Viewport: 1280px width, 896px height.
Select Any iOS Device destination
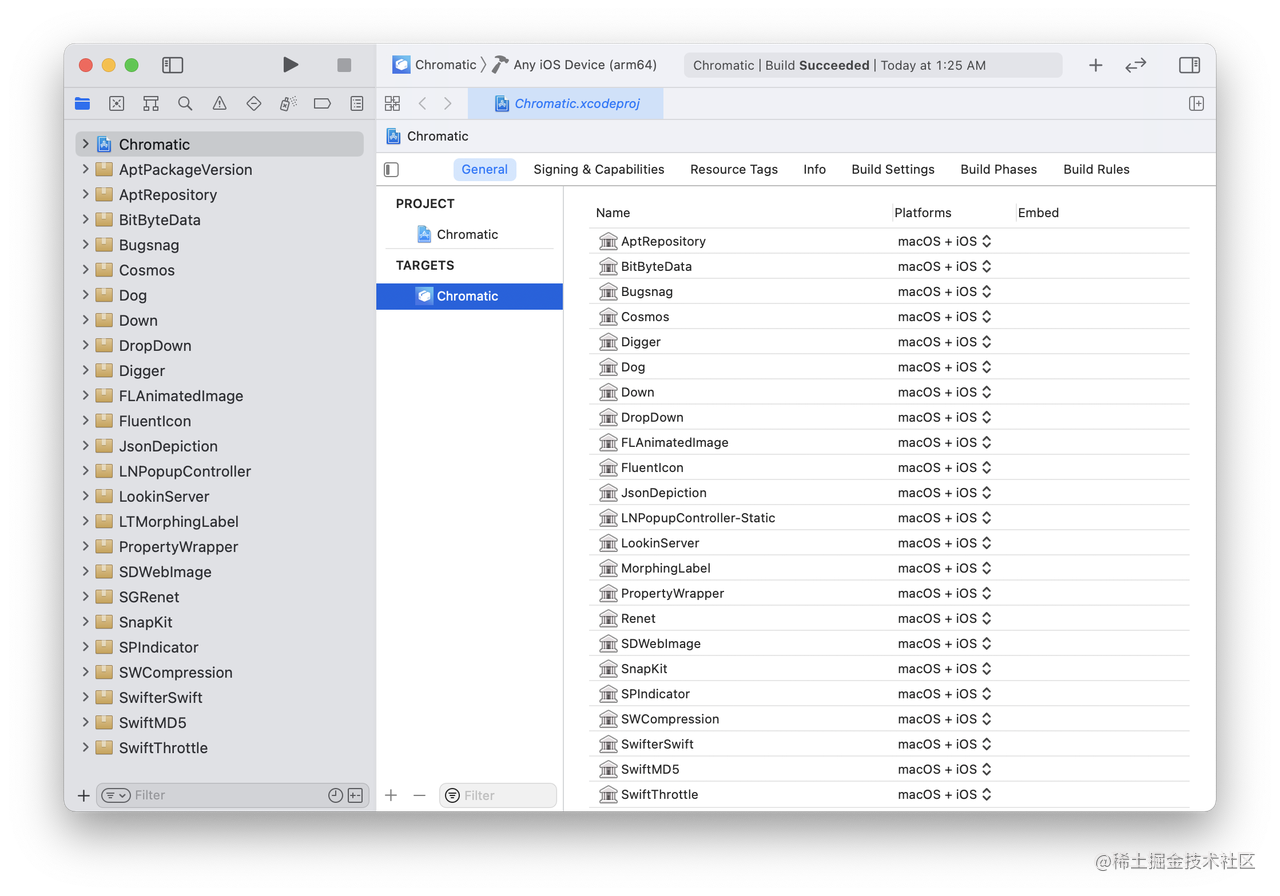(x=574, y=65)
